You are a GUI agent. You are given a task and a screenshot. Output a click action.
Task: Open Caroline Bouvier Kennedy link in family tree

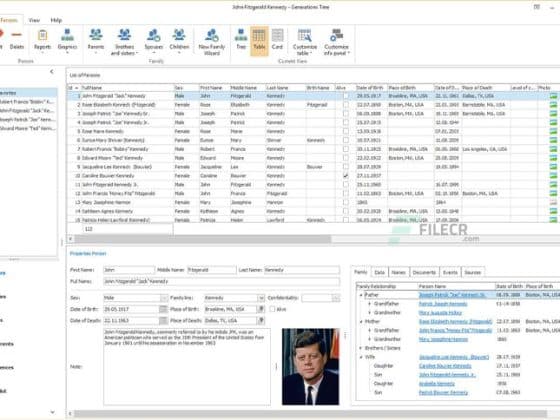point(445,366)
